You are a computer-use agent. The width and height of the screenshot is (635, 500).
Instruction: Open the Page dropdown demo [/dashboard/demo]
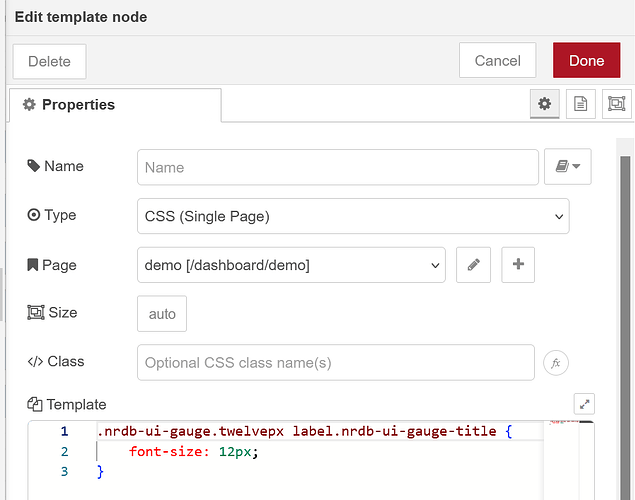(291, 265)
